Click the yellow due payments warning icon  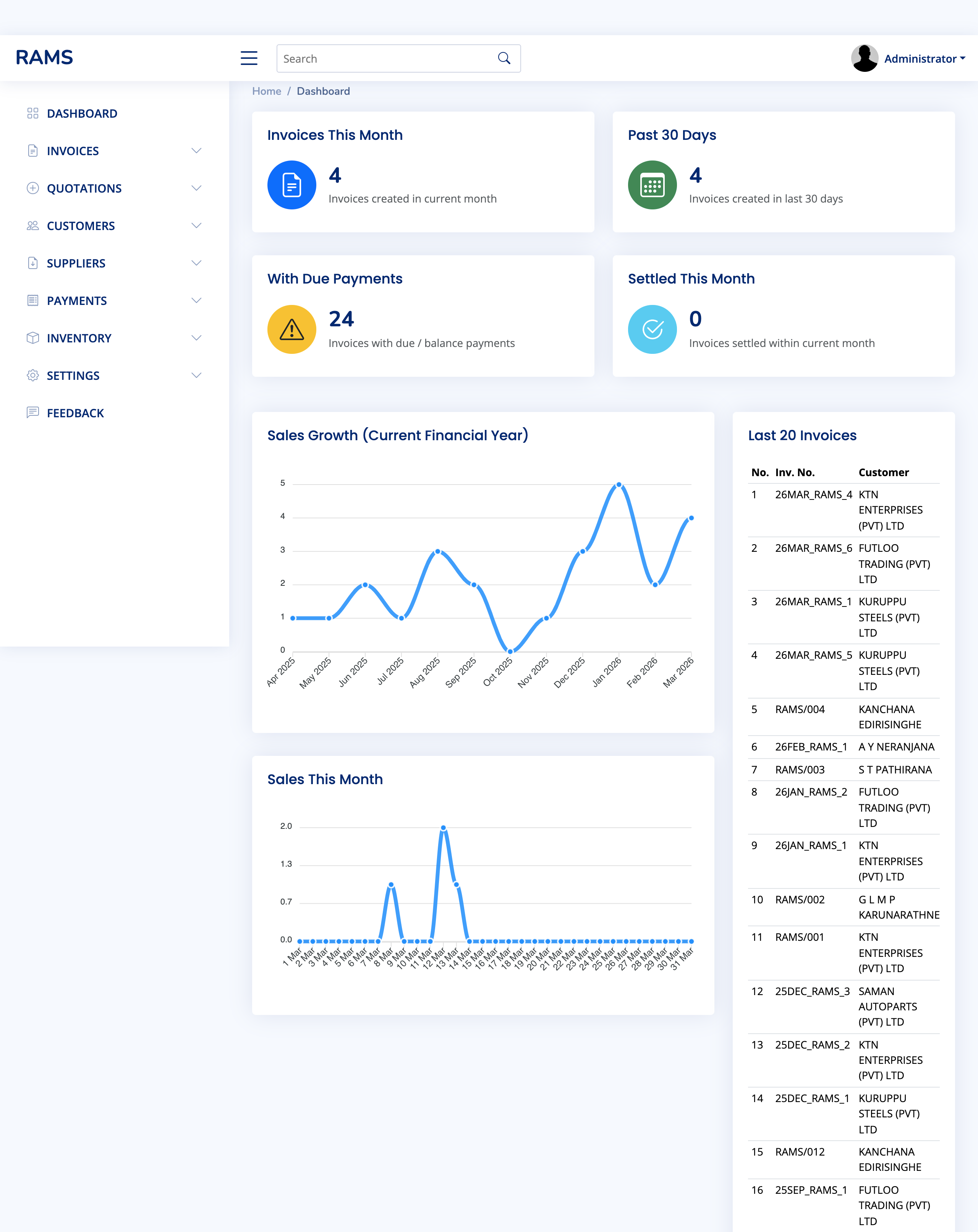pos(291,329)
